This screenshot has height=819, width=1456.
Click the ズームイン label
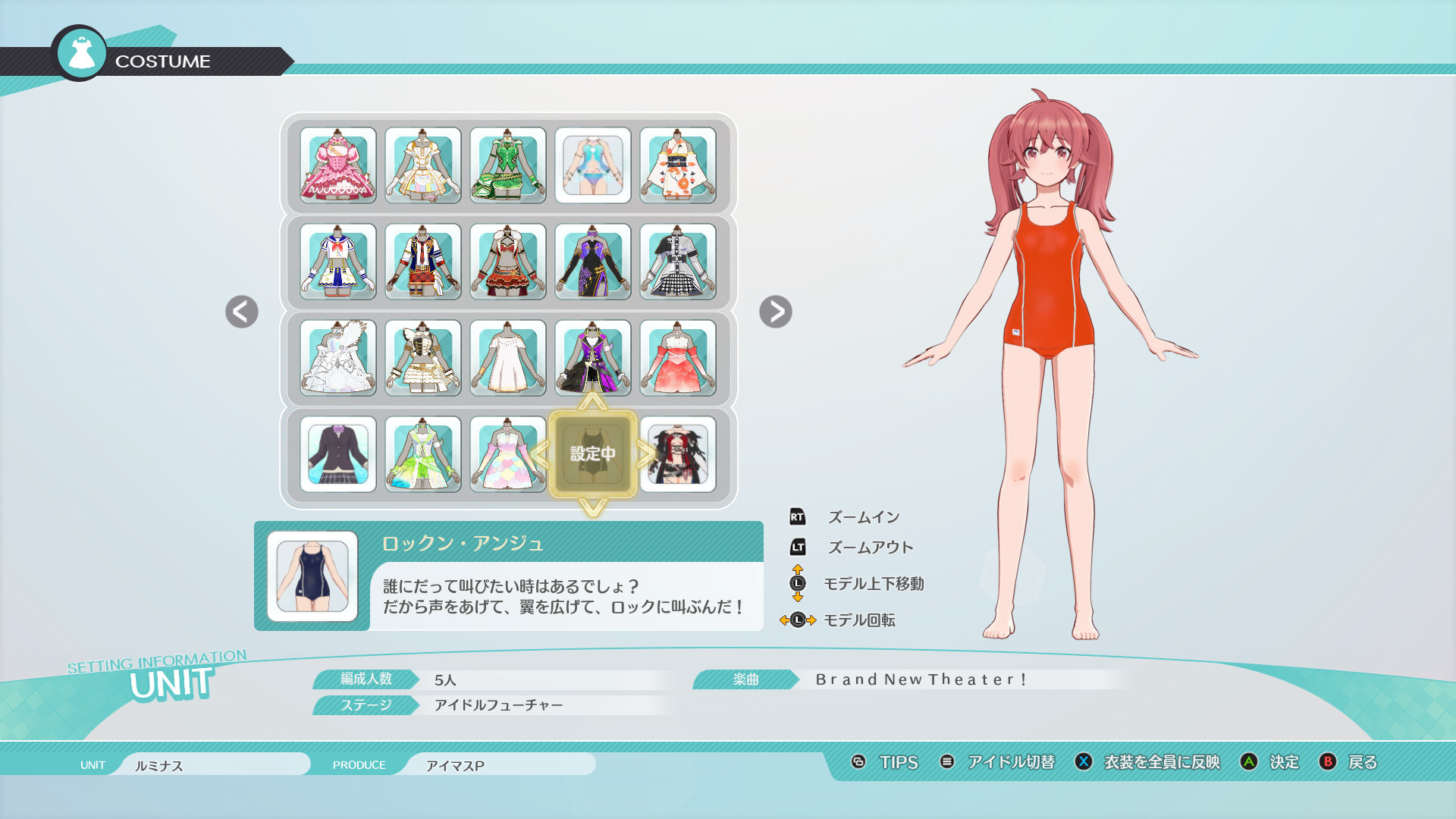point(864,517)
